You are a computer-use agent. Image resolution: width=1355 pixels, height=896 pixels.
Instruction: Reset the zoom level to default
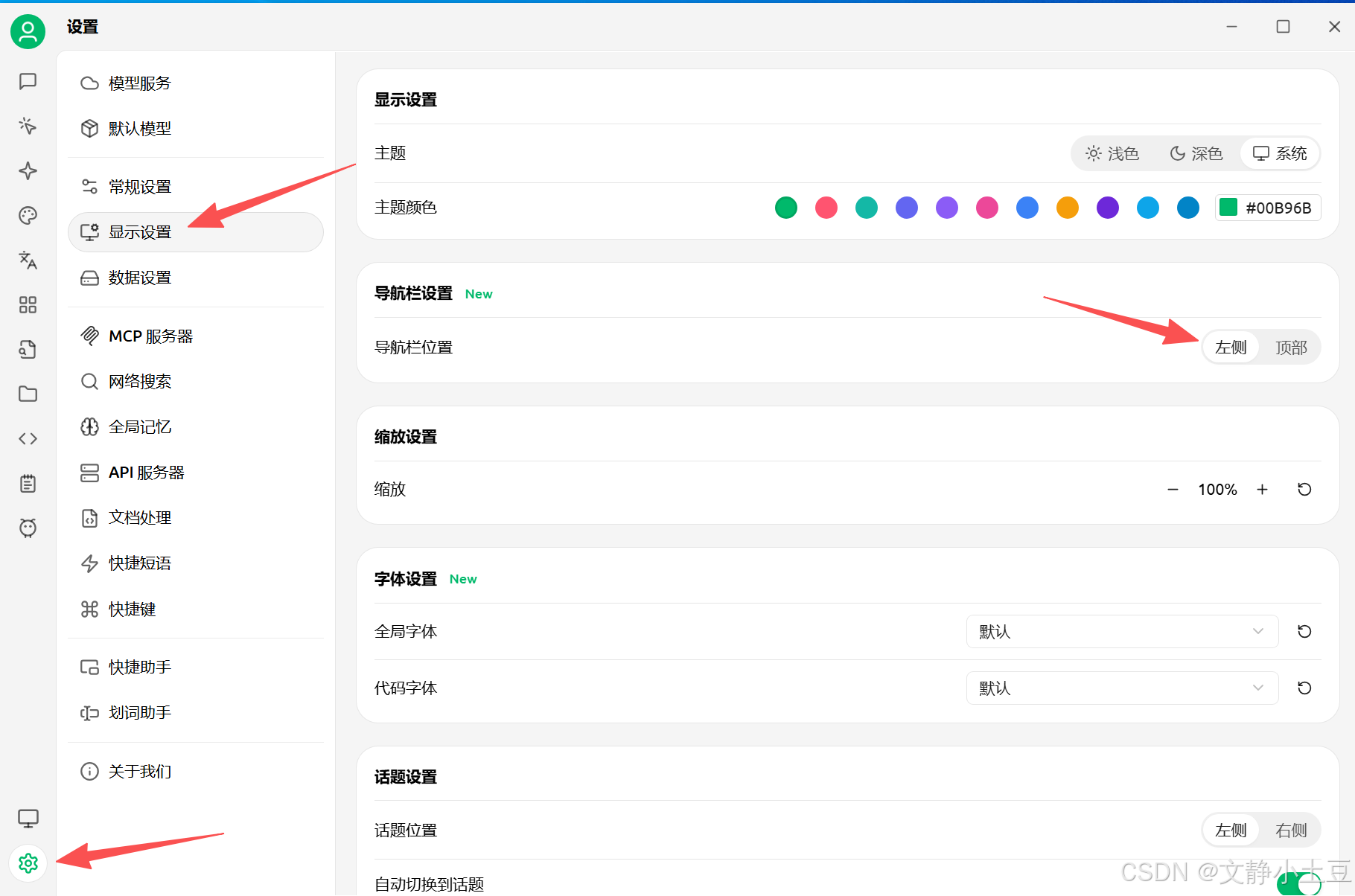[x=1304, y=490]
